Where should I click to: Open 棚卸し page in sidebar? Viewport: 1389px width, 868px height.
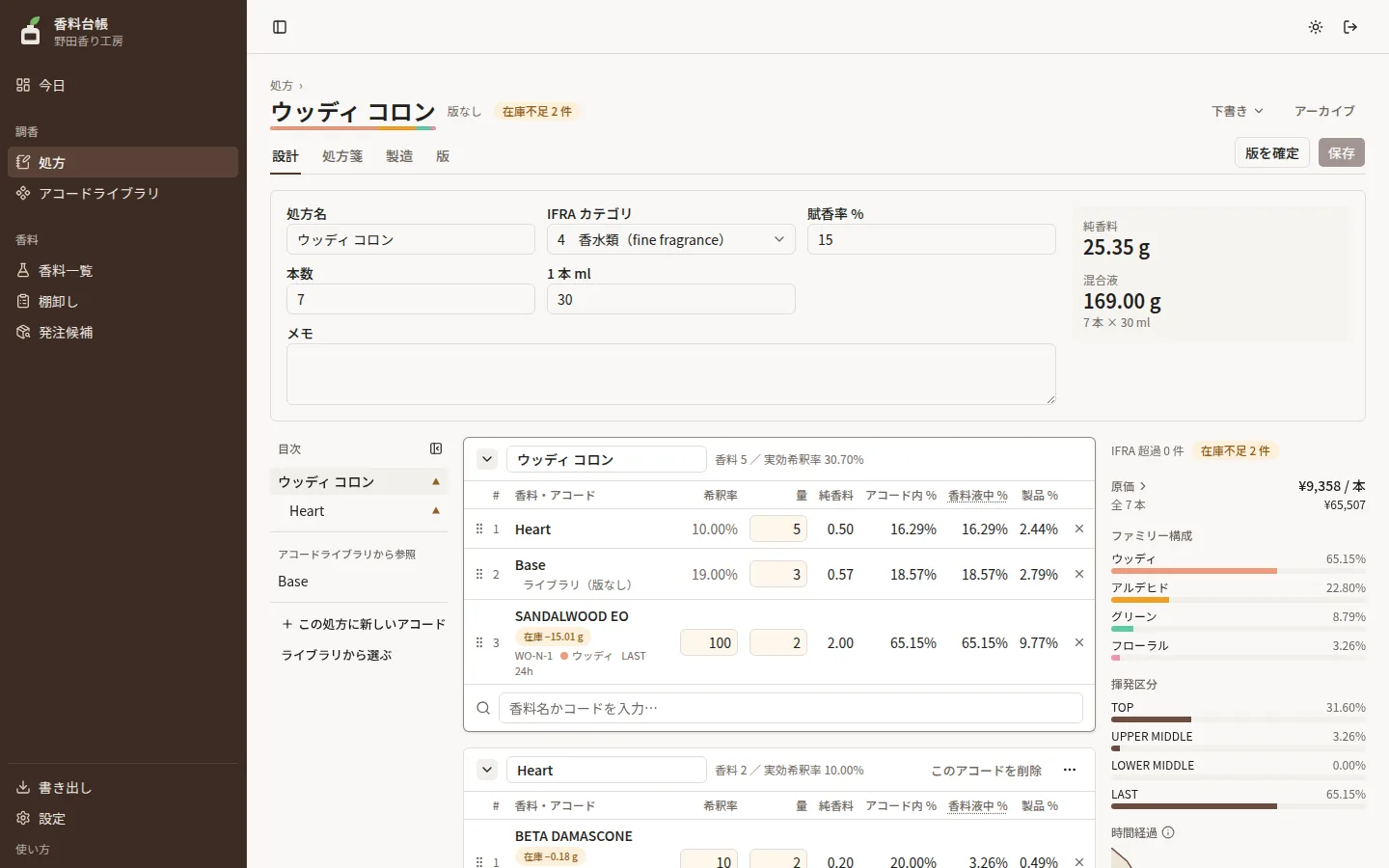123,301
